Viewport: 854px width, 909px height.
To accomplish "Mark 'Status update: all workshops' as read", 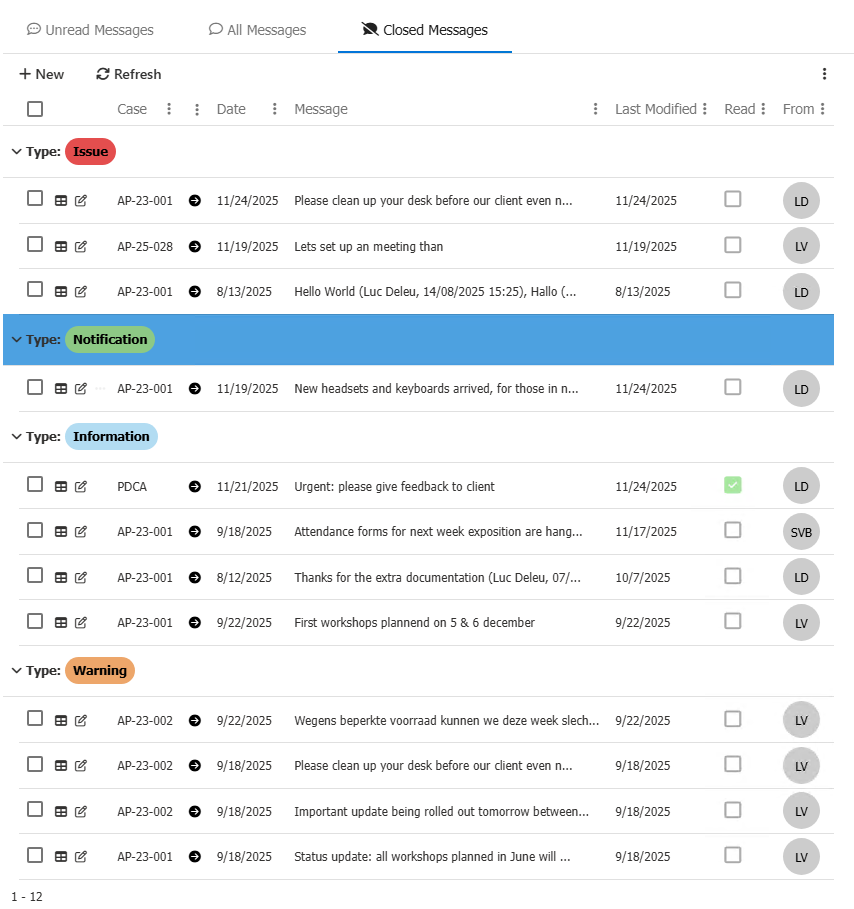I will (x=733, y=855).
